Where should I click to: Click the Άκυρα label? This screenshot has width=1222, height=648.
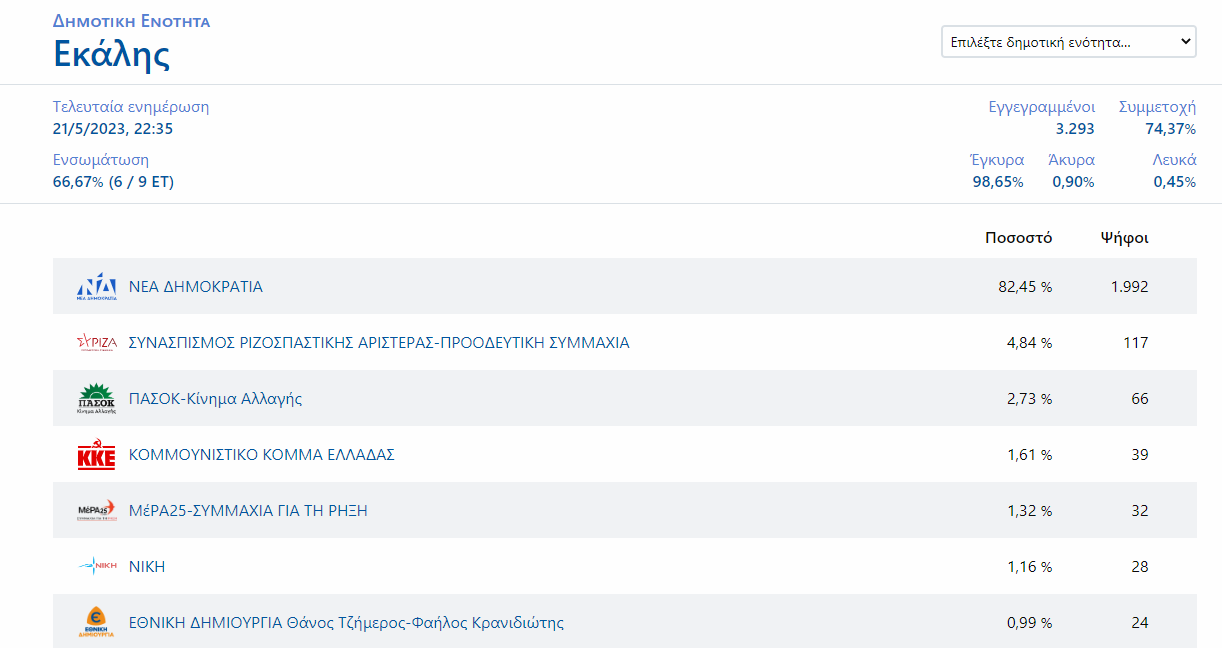[1071, 159]
